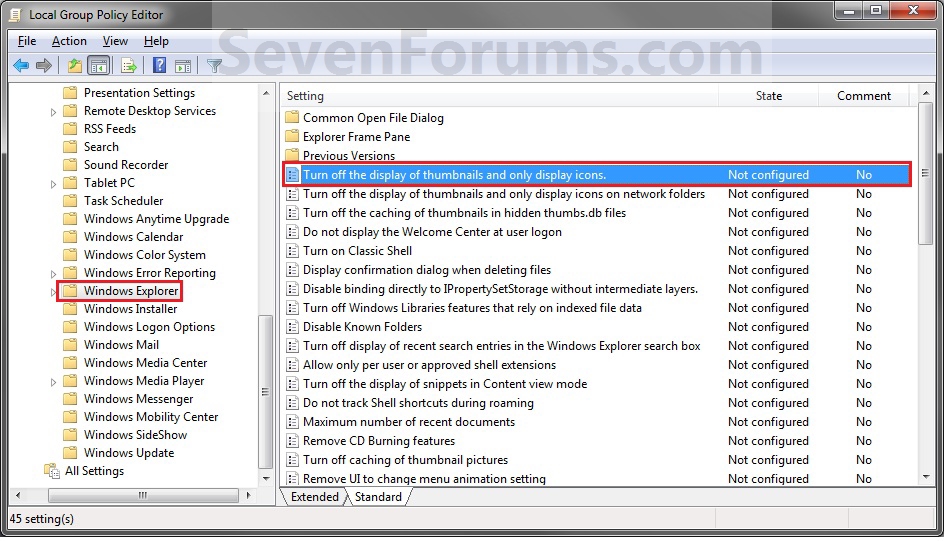Click the Filter funnel toolbar icon
Viewport: 944px width, 541px height.
214,66
